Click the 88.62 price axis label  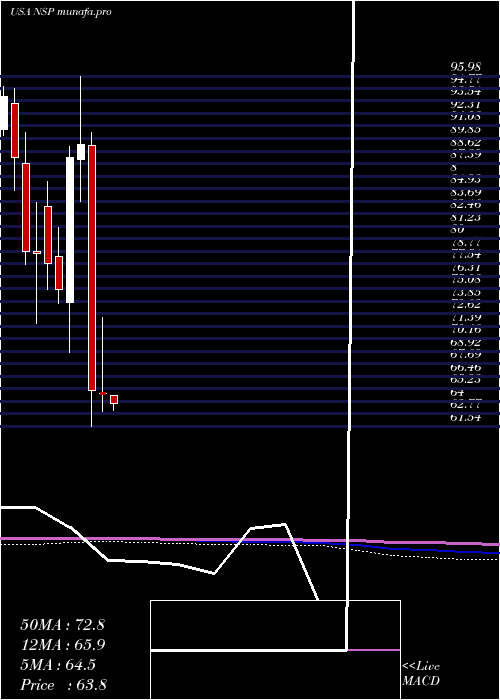[x=466, y=143]
